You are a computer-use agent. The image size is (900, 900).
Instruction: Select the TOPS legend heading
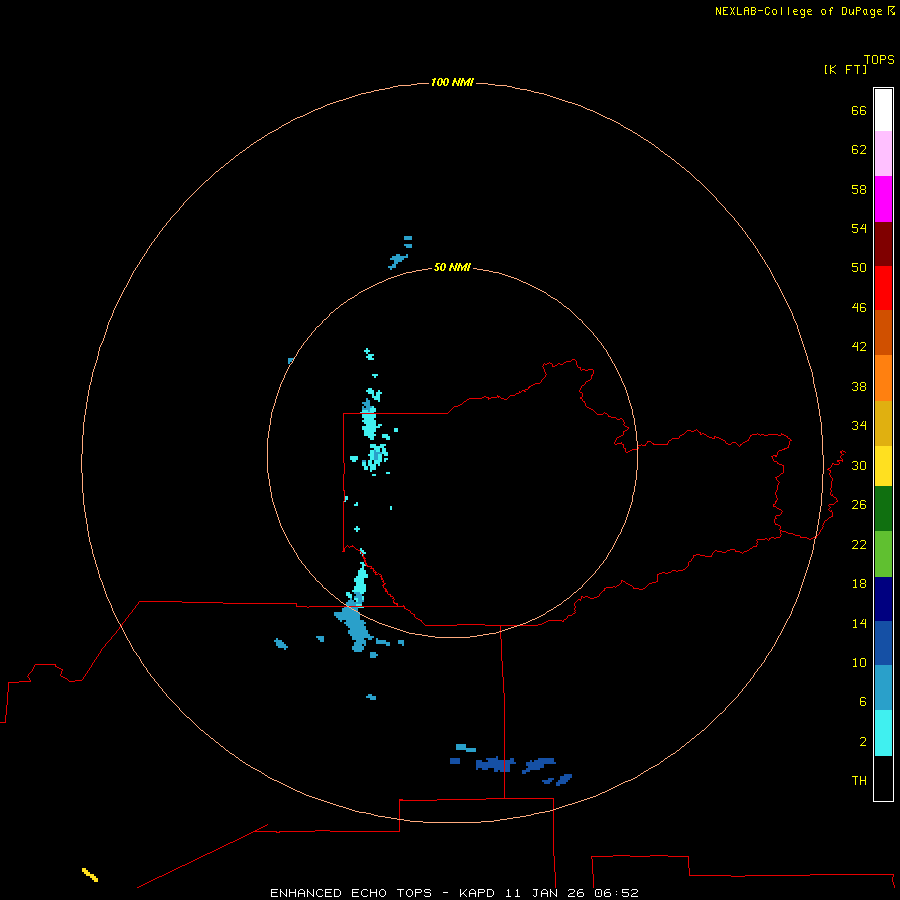click(879, 59)
